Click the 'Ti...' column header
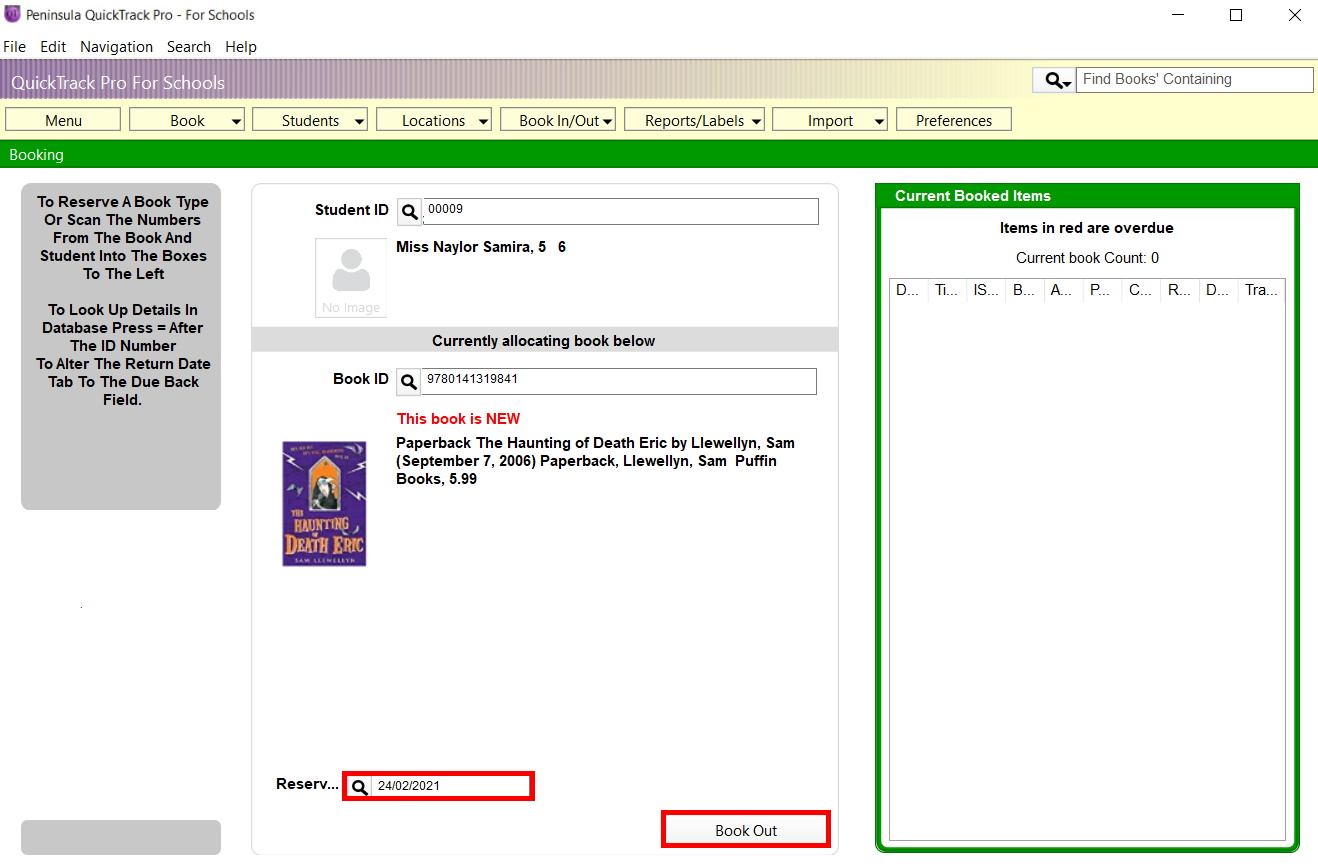1318x867 pixels. click(x=947, y=291)
